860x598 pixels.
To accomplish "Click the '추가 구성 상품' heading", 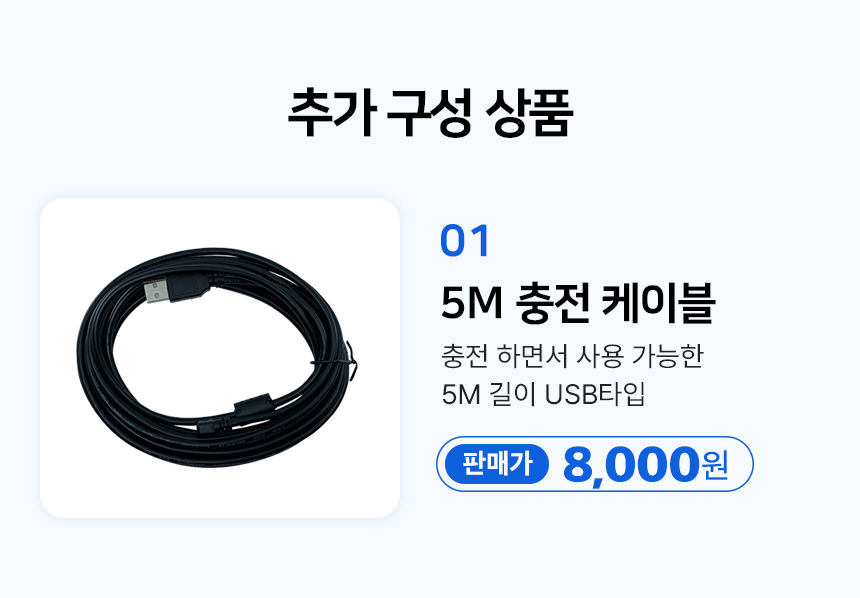I will click(430, 114).
